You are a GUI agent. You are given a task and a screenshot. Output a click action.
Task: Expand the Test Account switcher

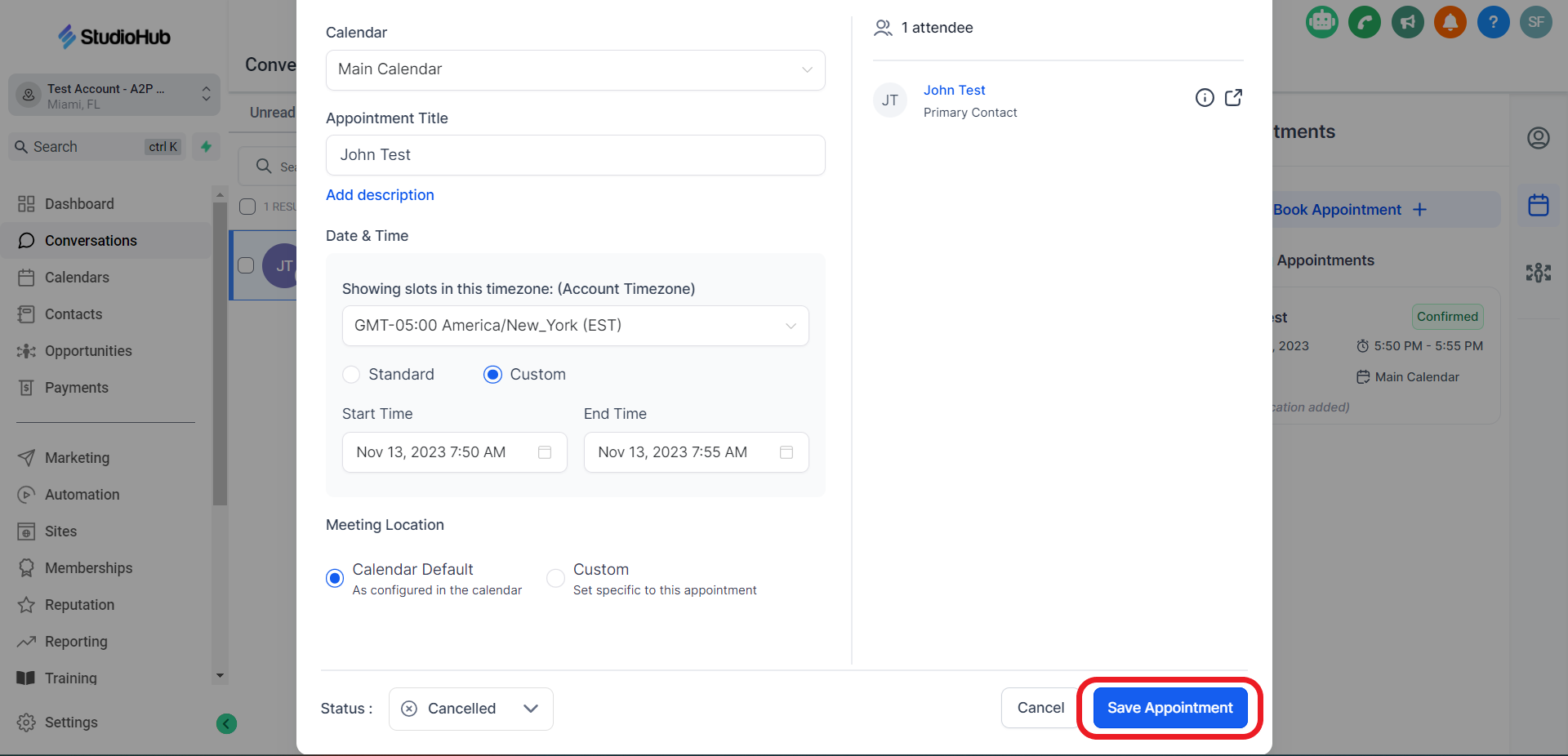click(x=114, y=96)
